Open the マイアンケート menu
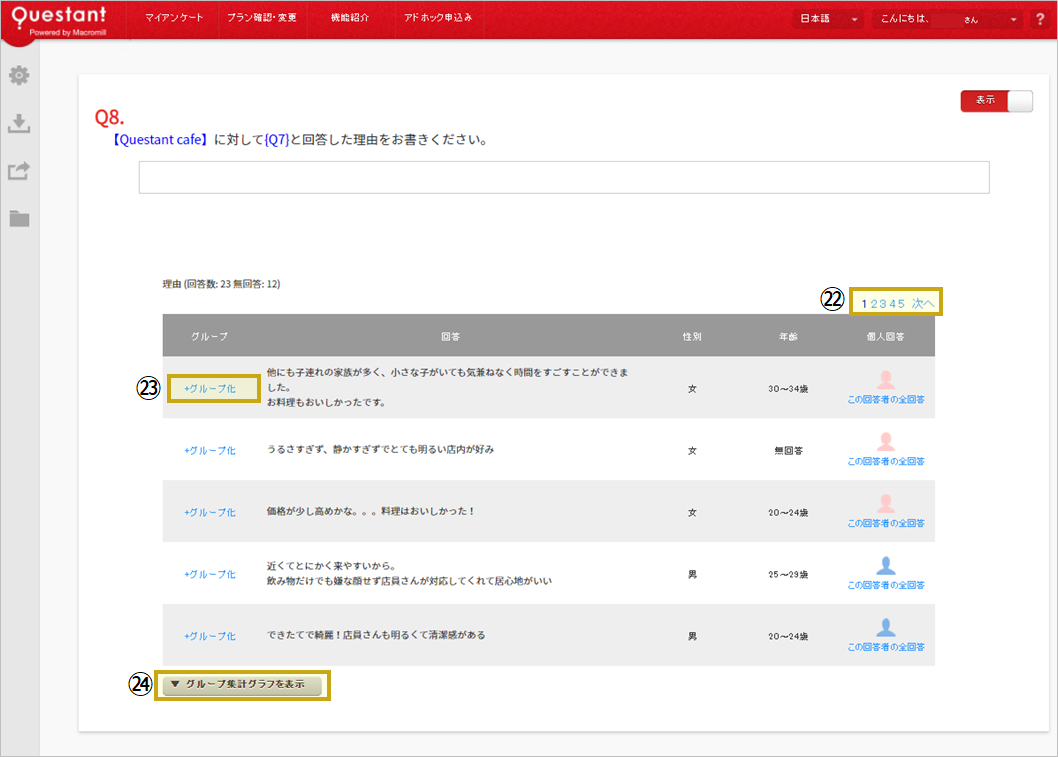This screenshot has width=1058, height=757. 174,17
